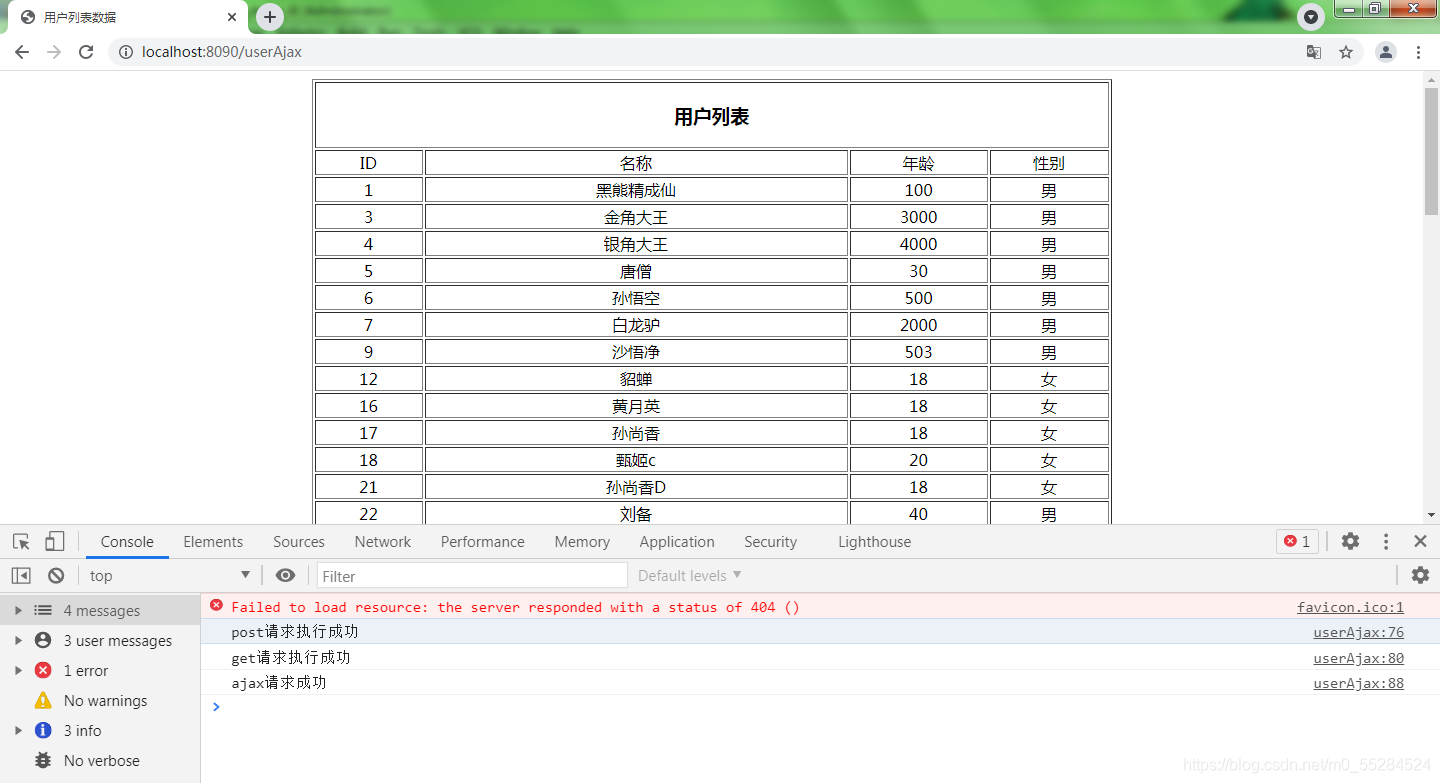Image resolution: width=1440 pixels, height=783 pixels.
Task: Close the DevTools panel
Action: pos(1420,541)
